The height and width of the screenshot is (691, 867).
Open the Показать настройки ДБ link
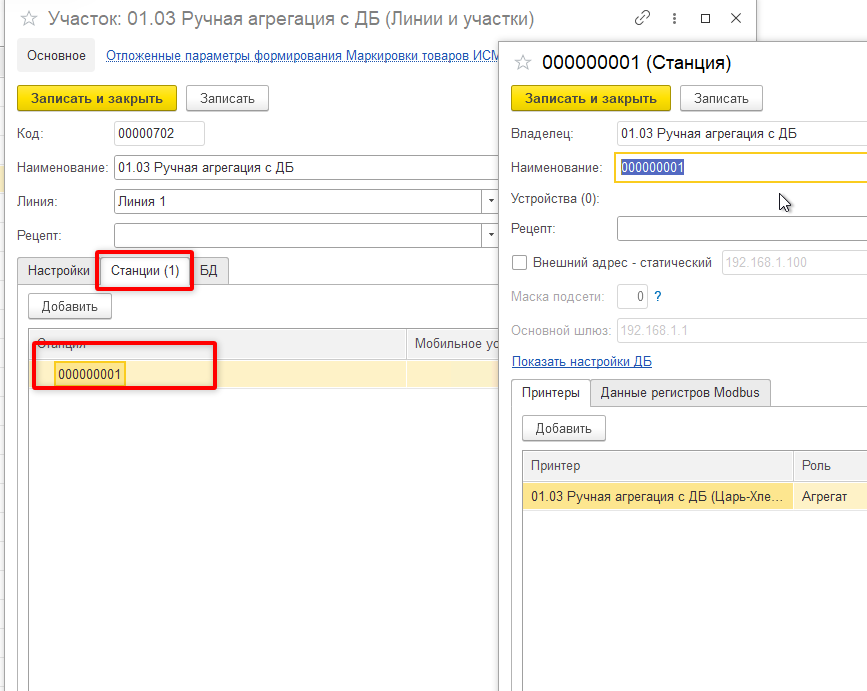(x=581, y=361)
